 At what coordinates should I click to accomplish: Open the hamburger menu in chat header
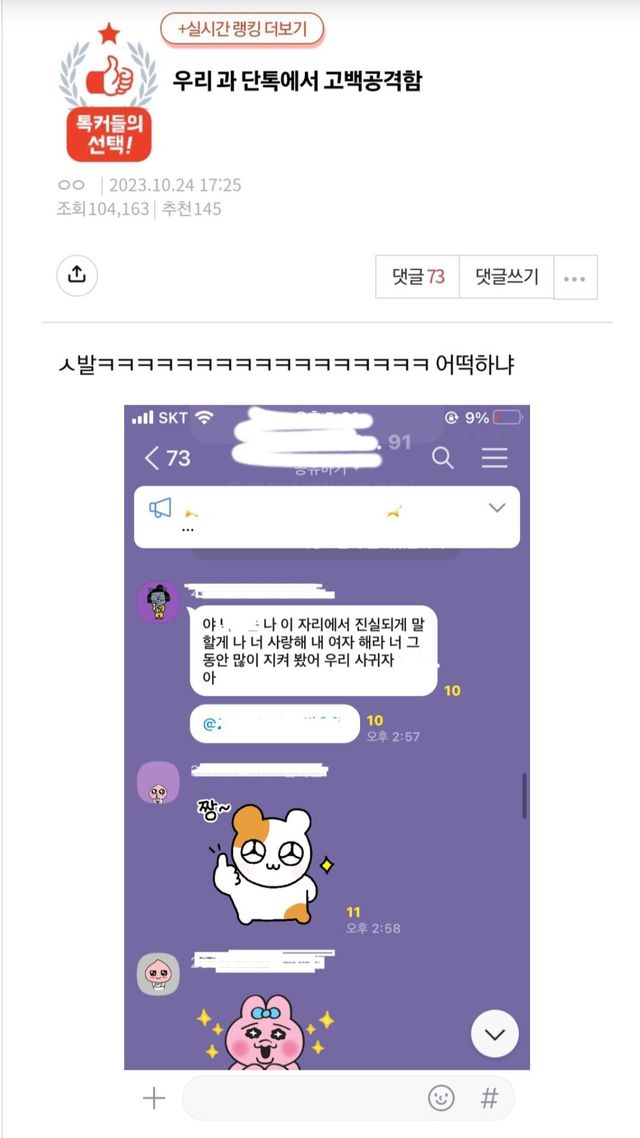pos(495,458)
